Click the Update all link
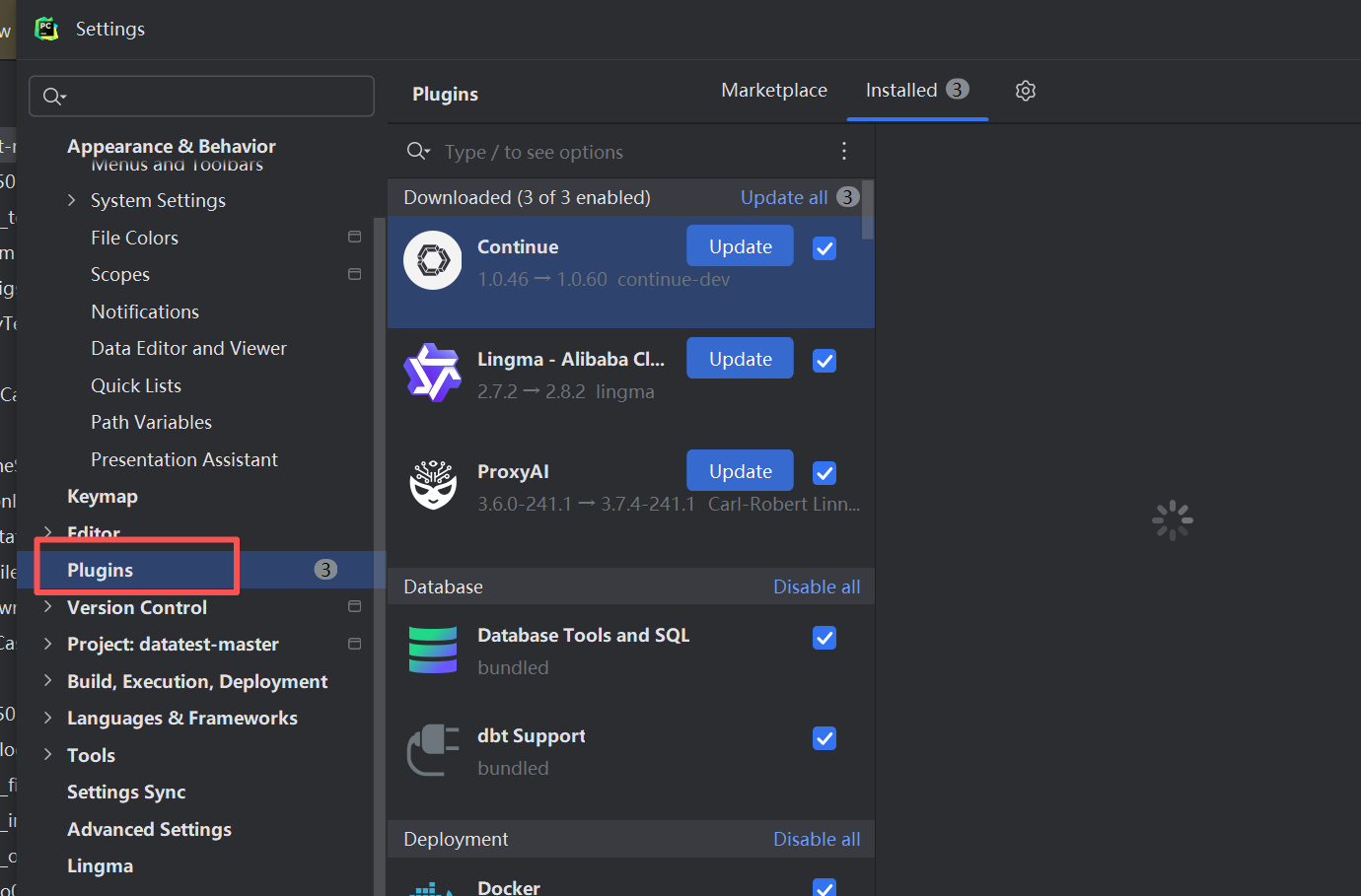 point(784,197)
